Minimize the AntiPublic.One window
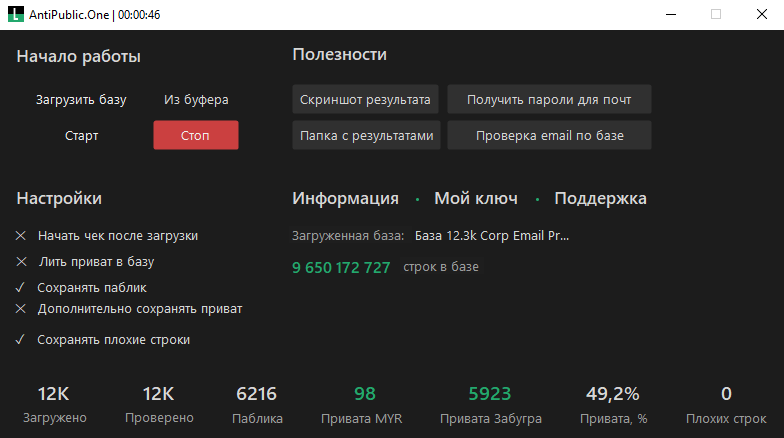Viewport: 784px width, 438px height. click(x=670, y=14)
